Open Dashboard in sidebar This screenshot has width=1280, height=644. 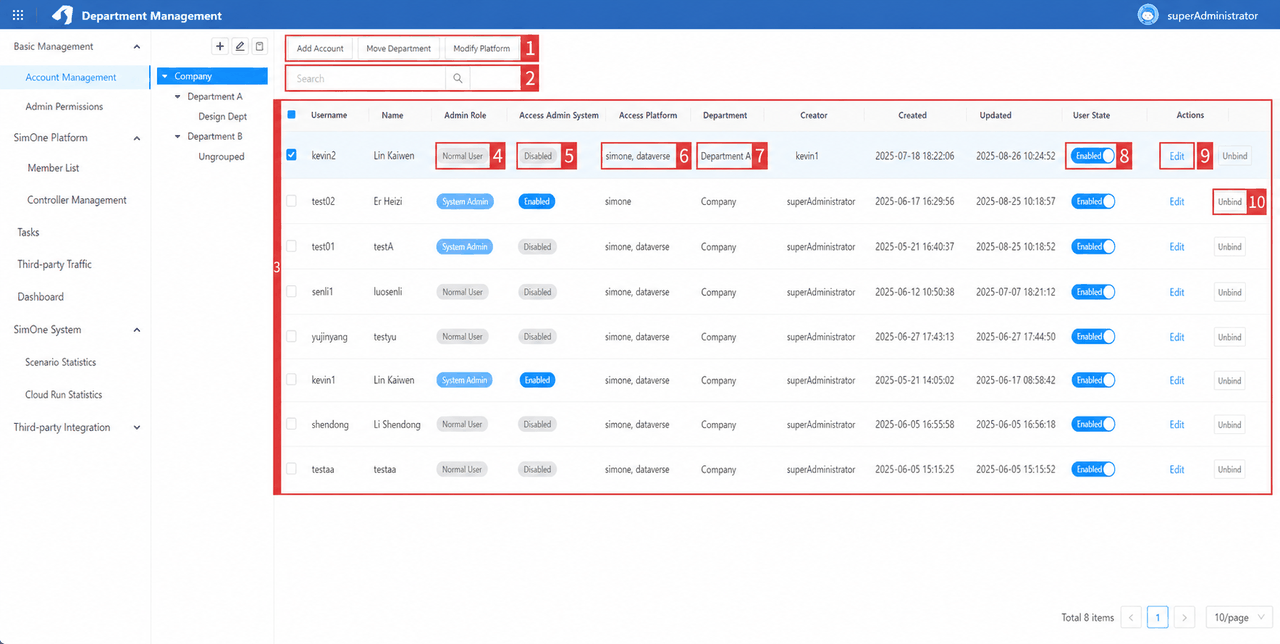coord(40,297)
